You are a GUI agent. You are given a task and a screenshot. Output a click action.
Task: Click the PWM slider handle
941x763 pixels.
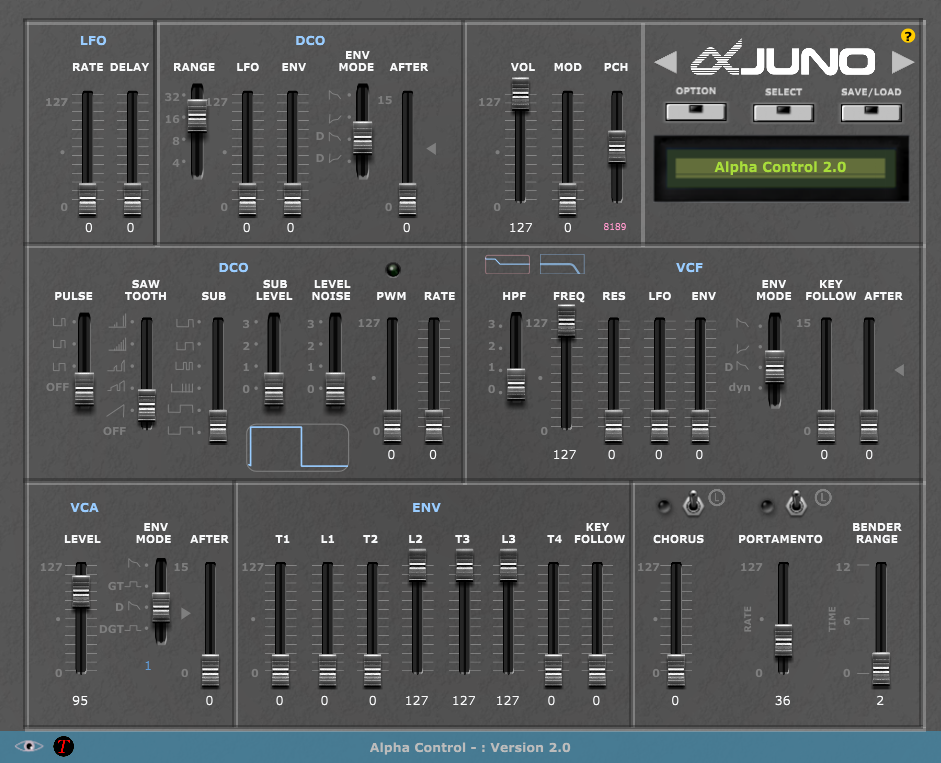pos(392,427)
